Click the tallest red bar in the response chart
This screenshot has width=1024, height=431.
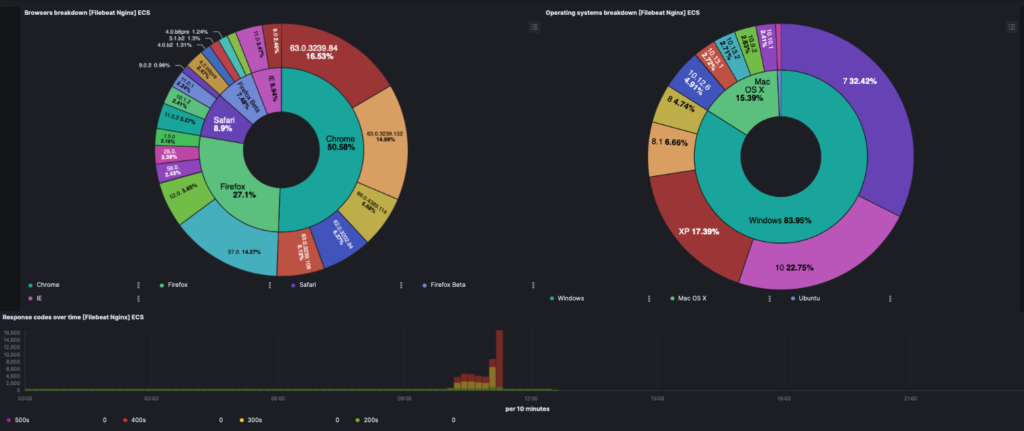pos(498,350)
